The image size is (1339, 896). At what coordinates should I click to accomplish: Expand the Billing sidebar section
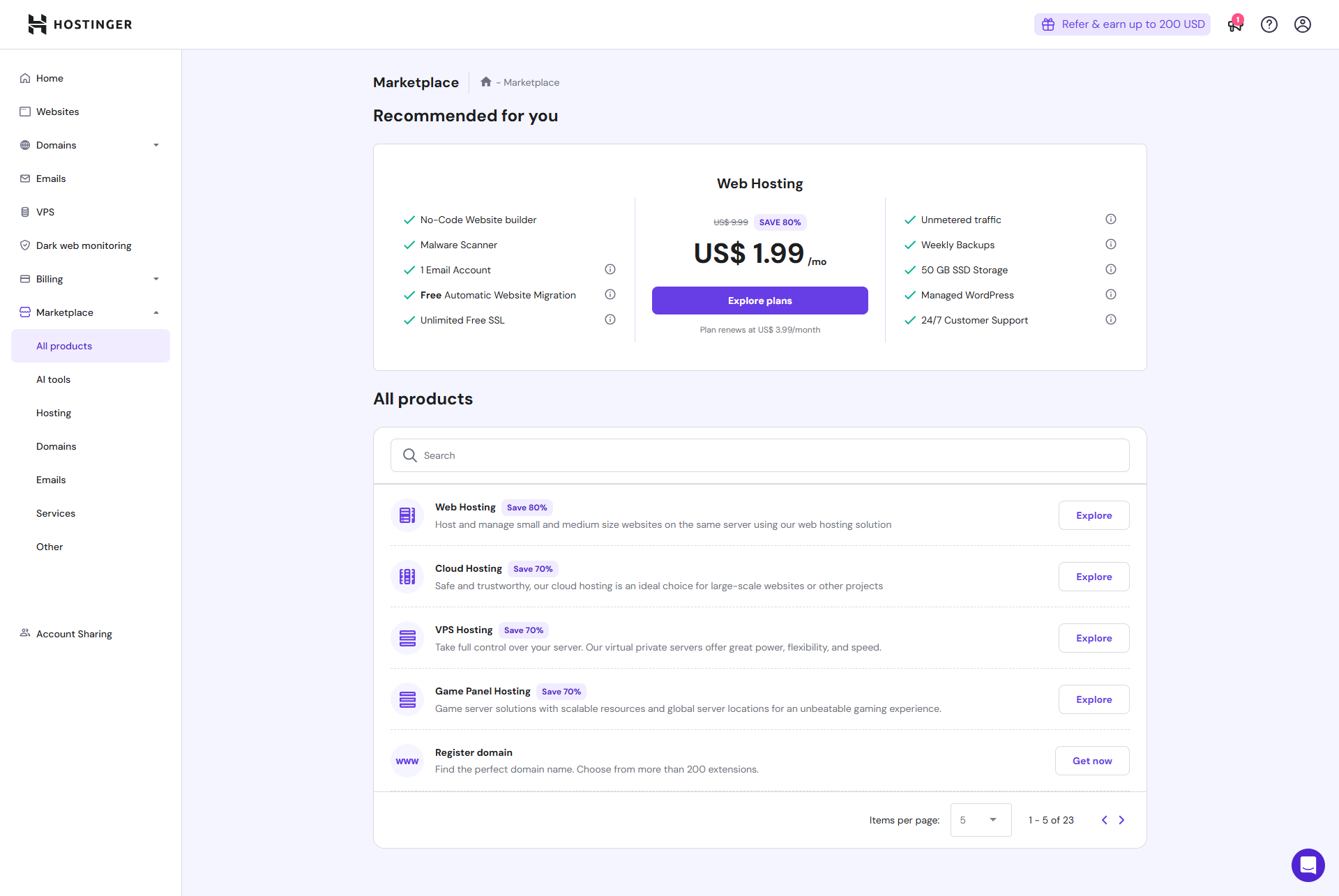[156, 279]
